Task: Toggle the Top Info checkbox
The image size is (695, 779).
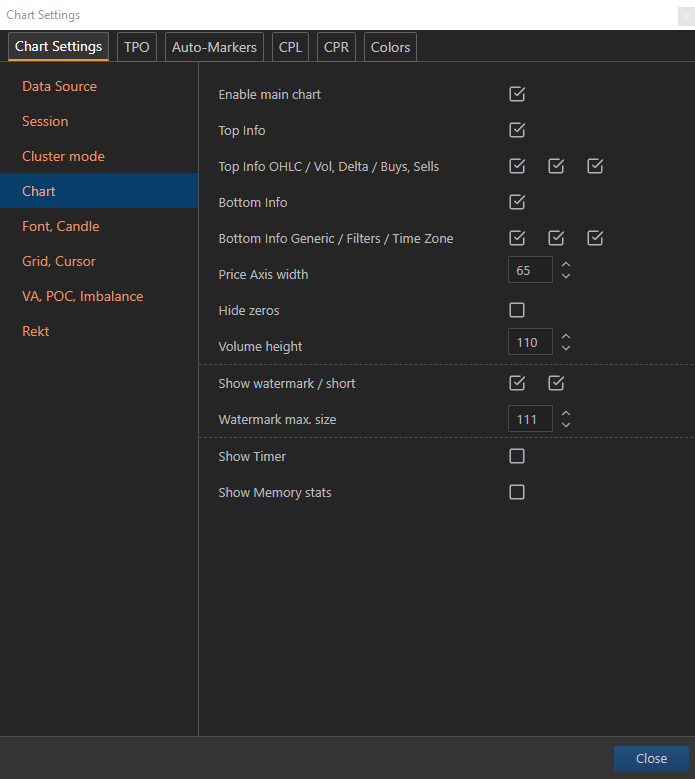Action: (517, 130)
